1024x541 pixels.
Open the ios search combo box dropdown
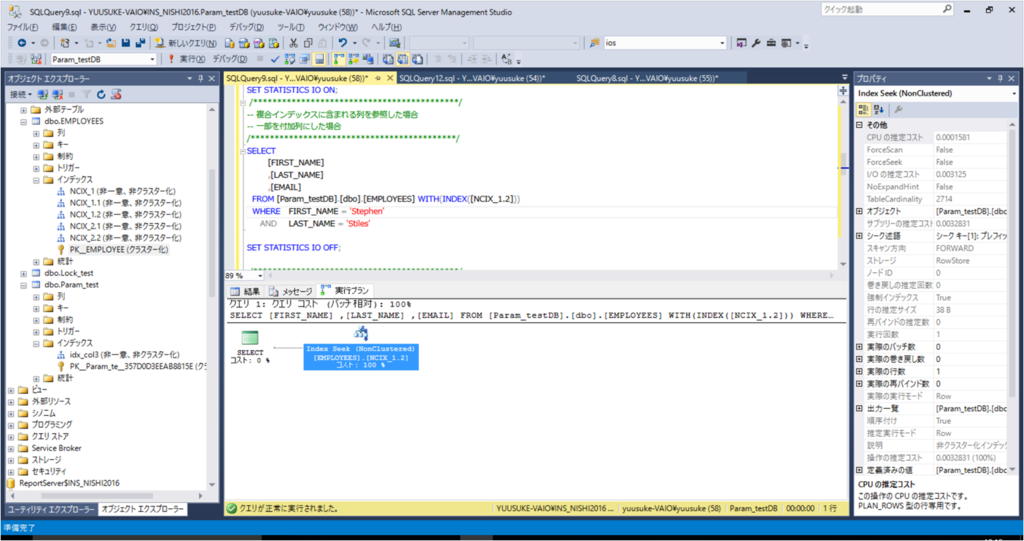[722, 42]
